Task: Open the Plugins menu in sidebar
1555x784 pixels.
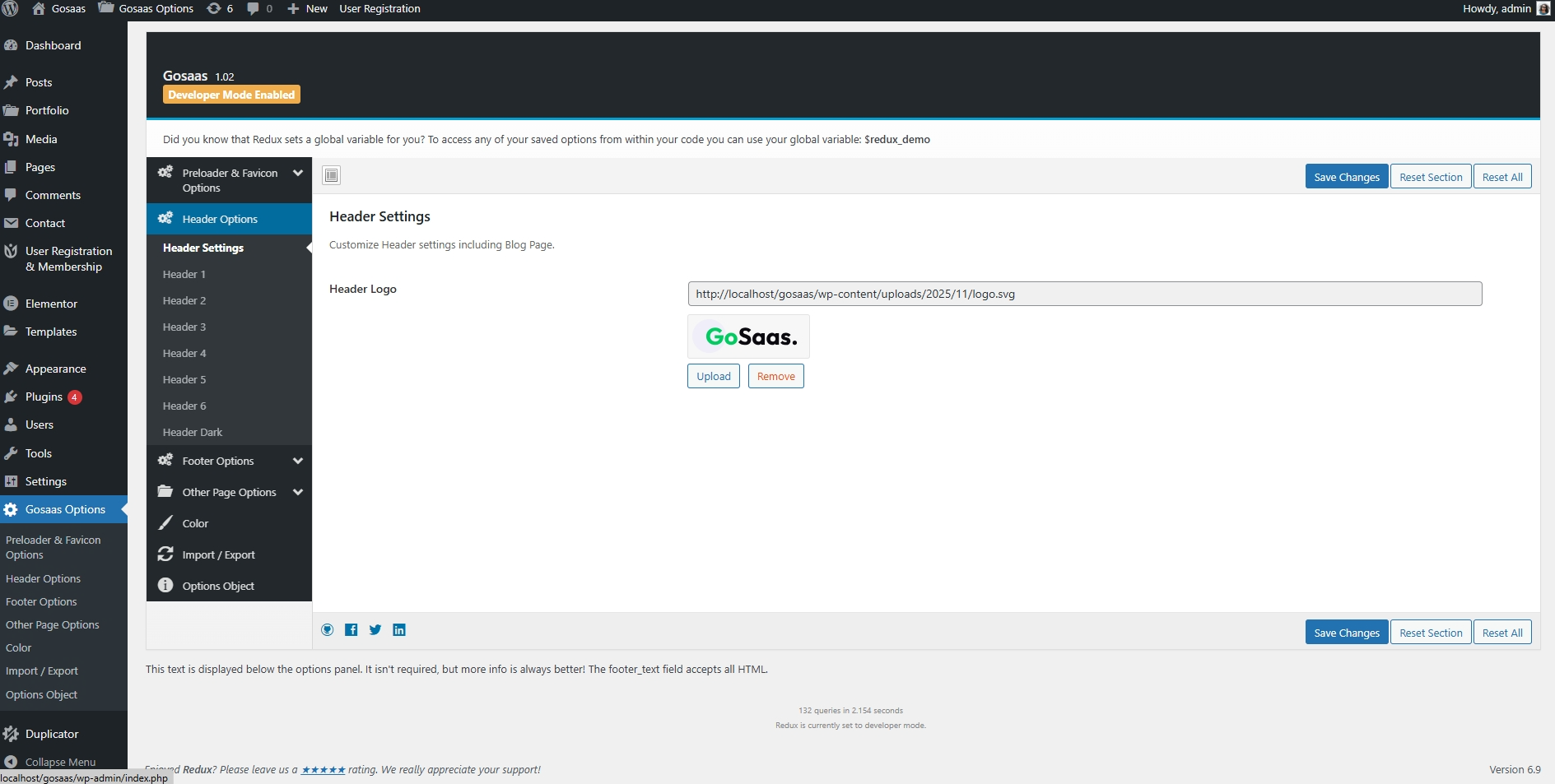Action: 44,397
